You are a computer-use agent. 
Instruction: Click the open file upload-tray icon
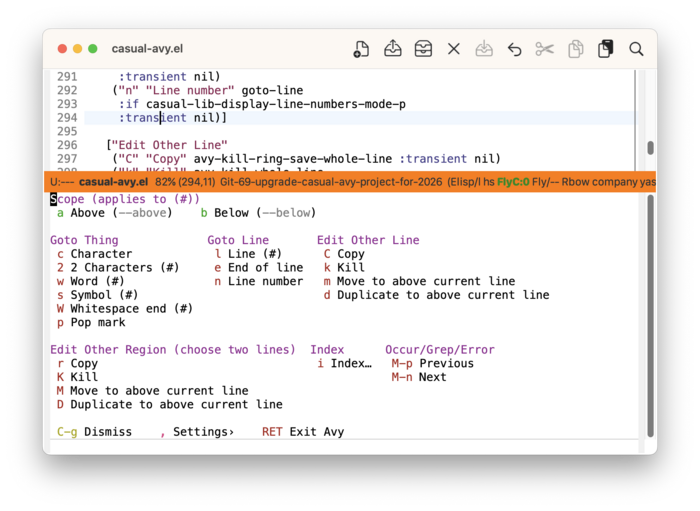tap(392, 49)
